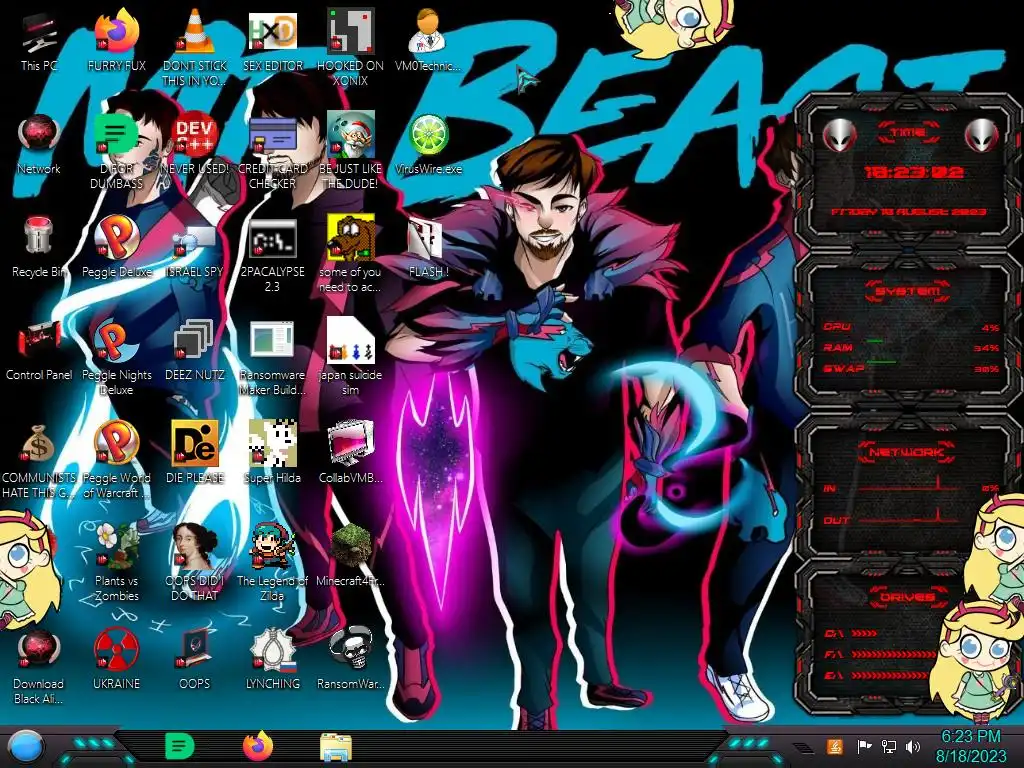
Task: Launch Firefox from the taskbar
Action: 258,746
